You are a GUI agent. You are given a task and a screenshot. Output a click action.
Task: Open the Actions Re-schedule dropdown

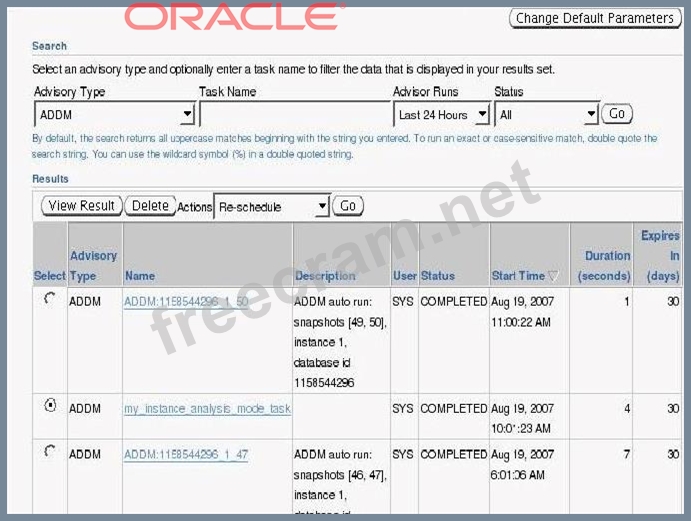pos(272,206)
